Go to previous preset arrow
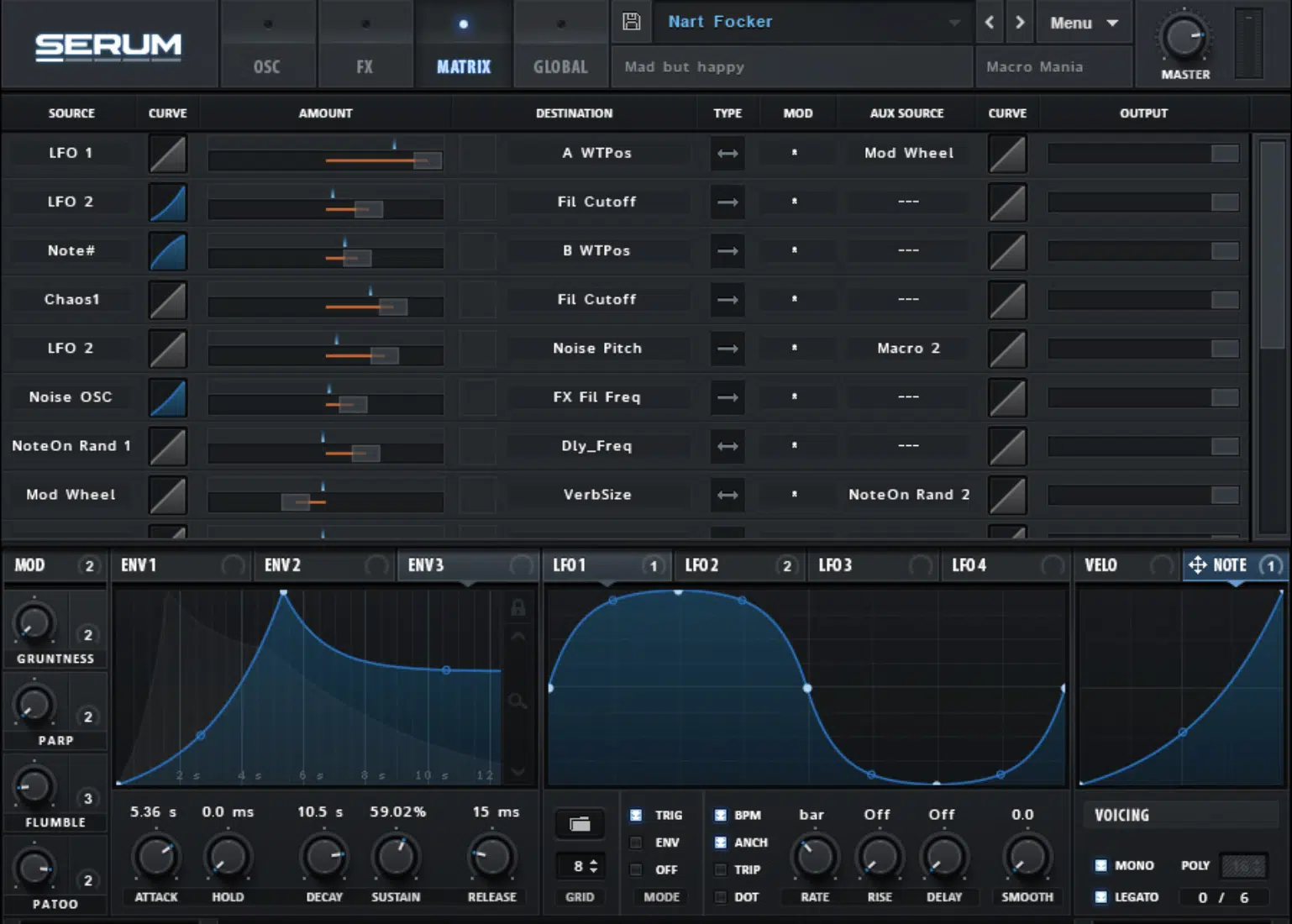This screenshot has height=924, width=1292. pyautogui.click(x=990, y=23)
